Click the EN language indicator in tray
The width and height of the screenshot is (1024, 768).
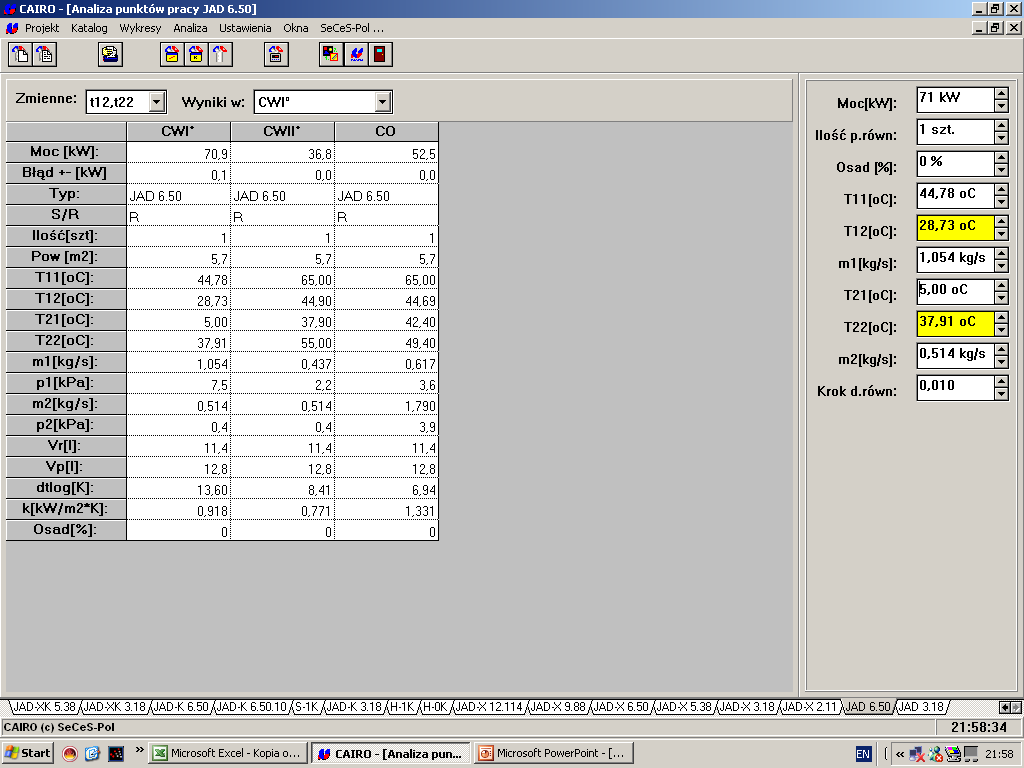863,754
